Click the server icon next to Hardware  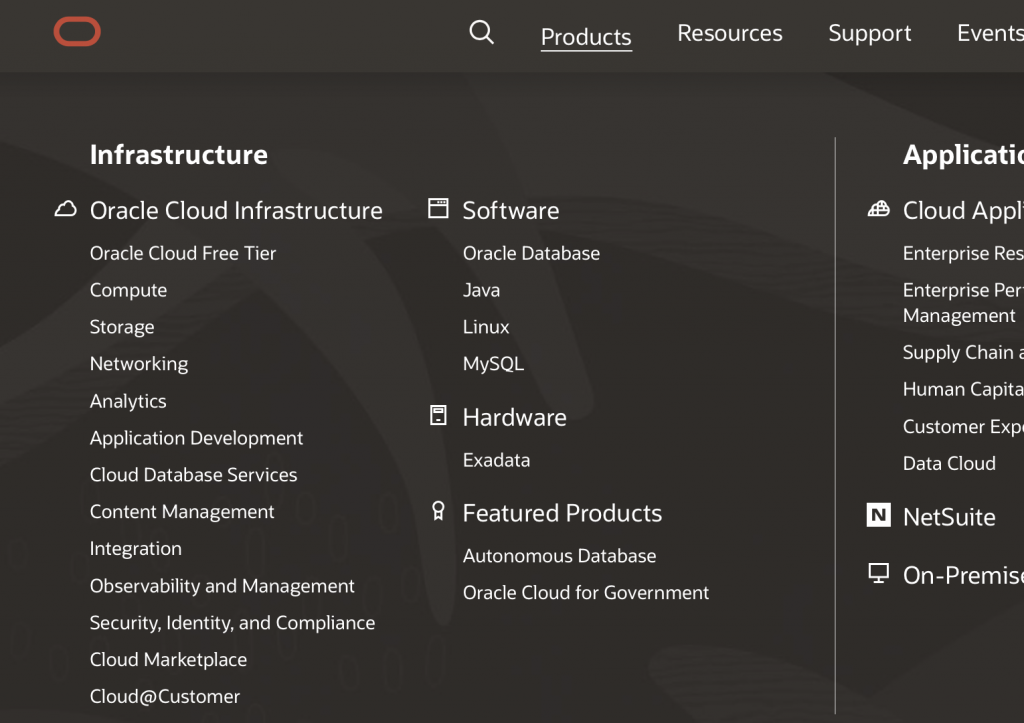pos(438,415)
